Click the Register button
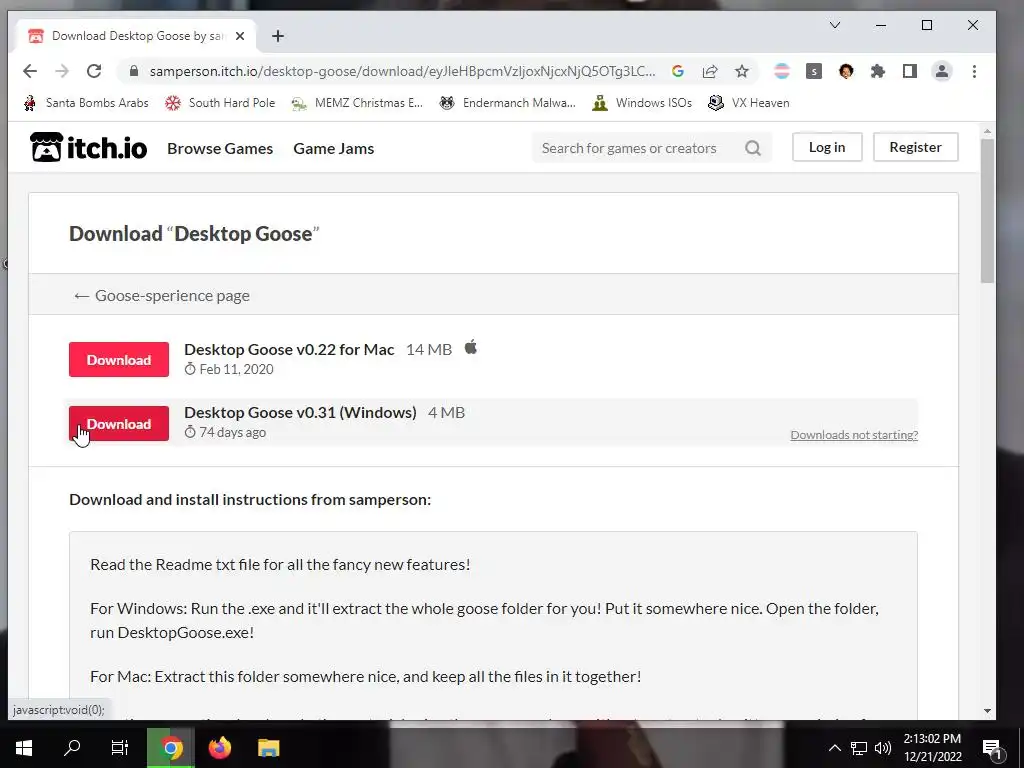The width and height of the screenshot is (1024, 768). 916,147
